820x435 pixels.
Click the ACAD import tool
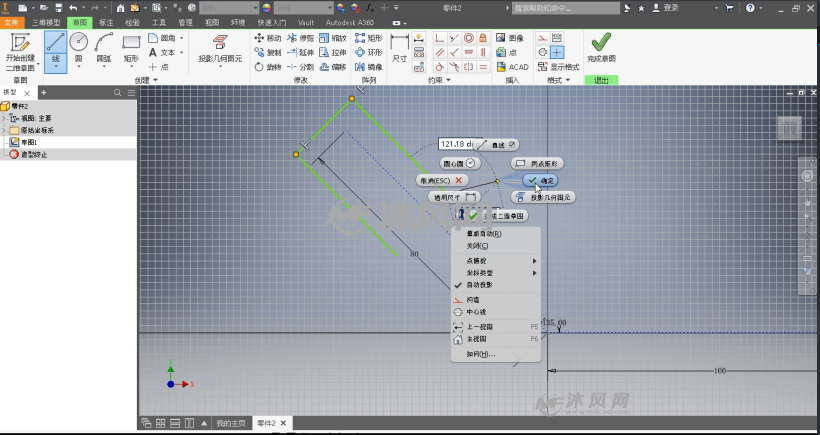(512, 67)
